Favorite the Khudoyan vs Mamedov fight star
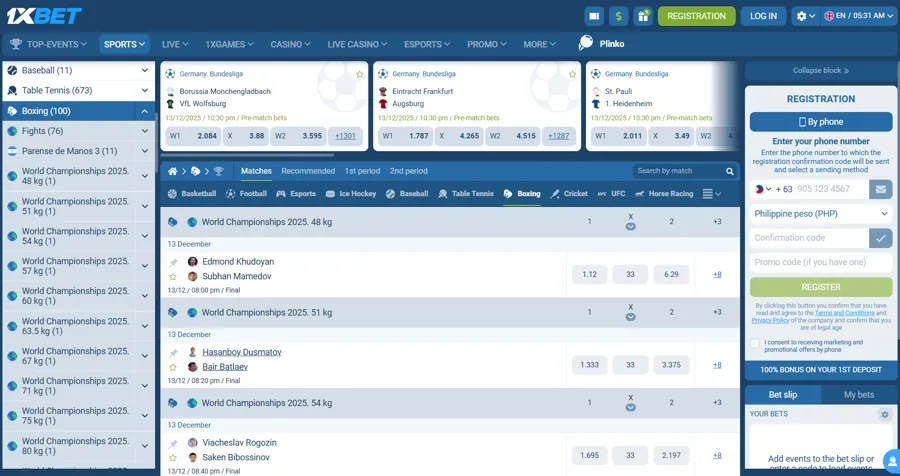This screenshot has width=900, height=476. click(x=173, y=277)
